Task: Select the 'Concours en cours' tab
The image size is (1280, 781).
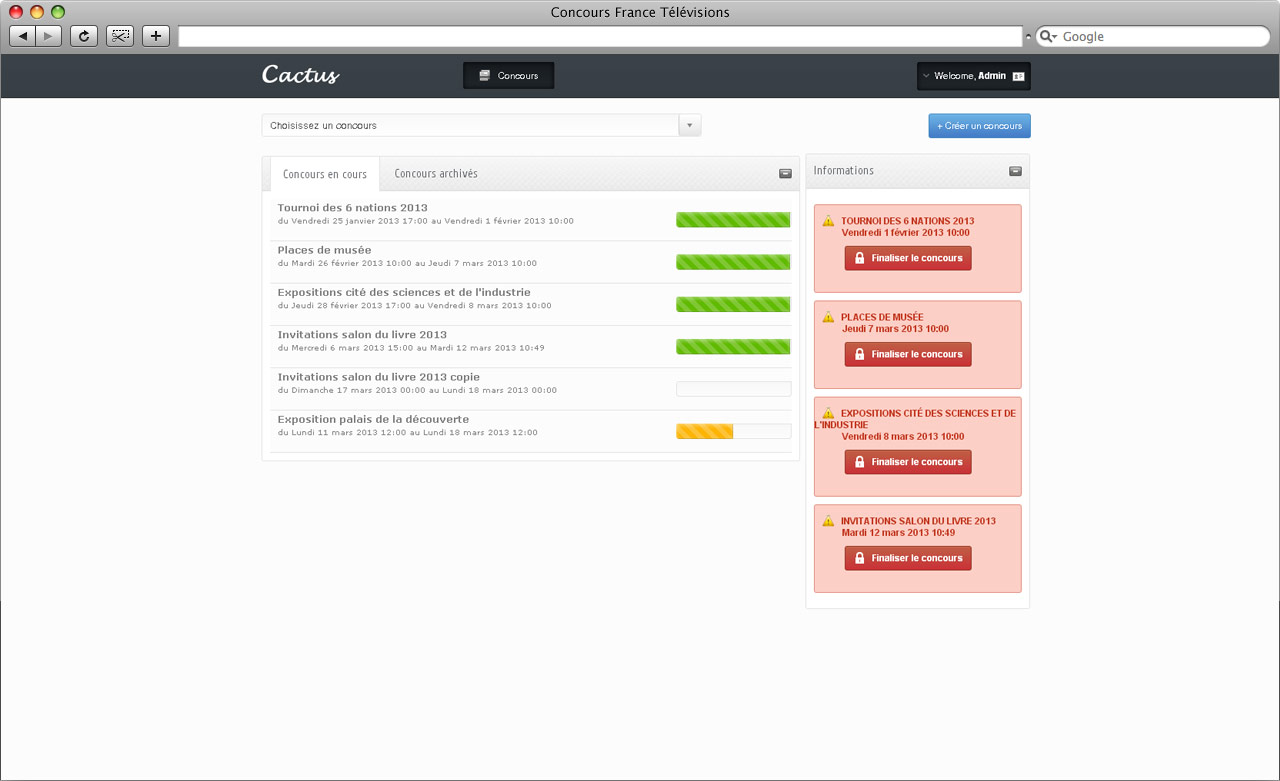Action: tap(325, 174)
